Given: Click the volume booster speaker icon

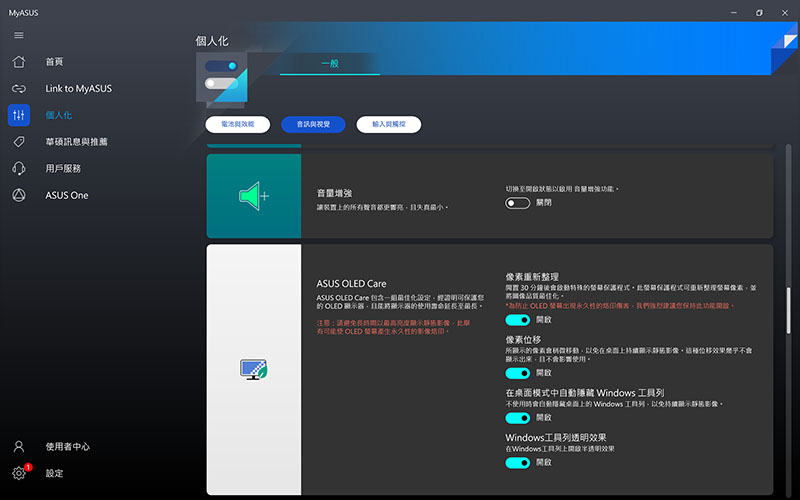Looking at the screenshot, I should point(254,196).
